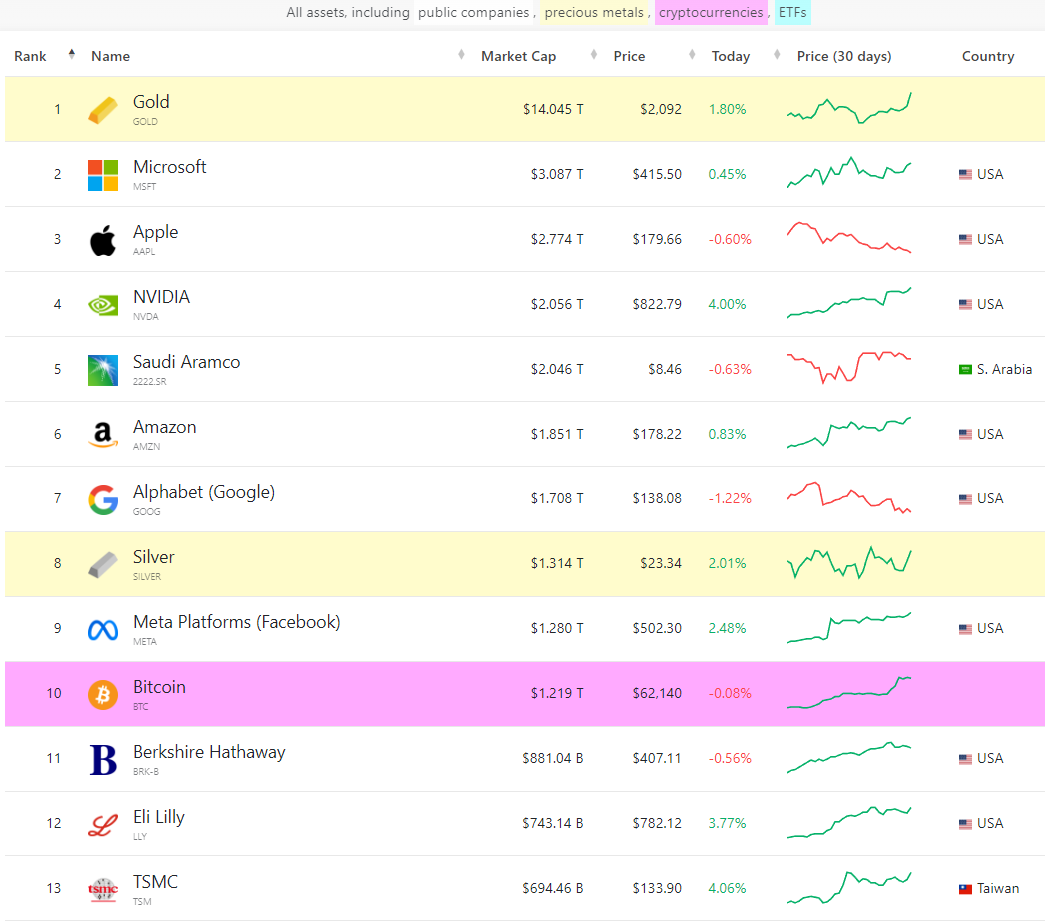Click Apple 30-day price sparkline
1045x921 pixels.
[x=848, y=238]
